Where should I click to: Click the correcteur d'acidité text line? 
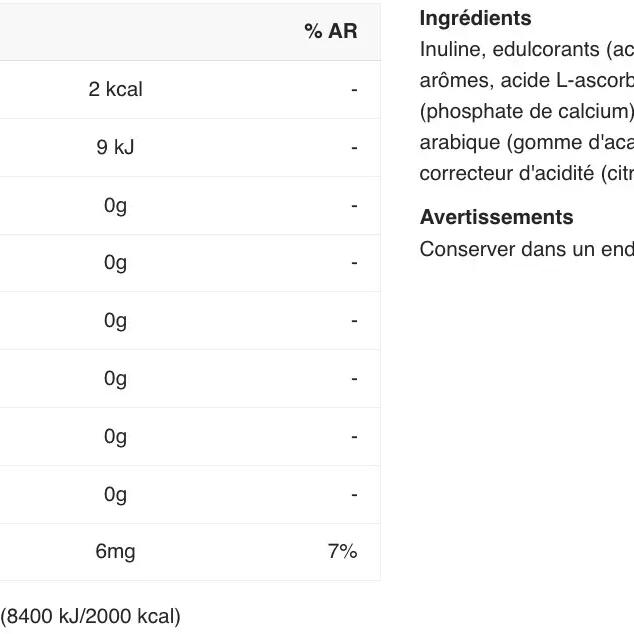tap(526, 173)
